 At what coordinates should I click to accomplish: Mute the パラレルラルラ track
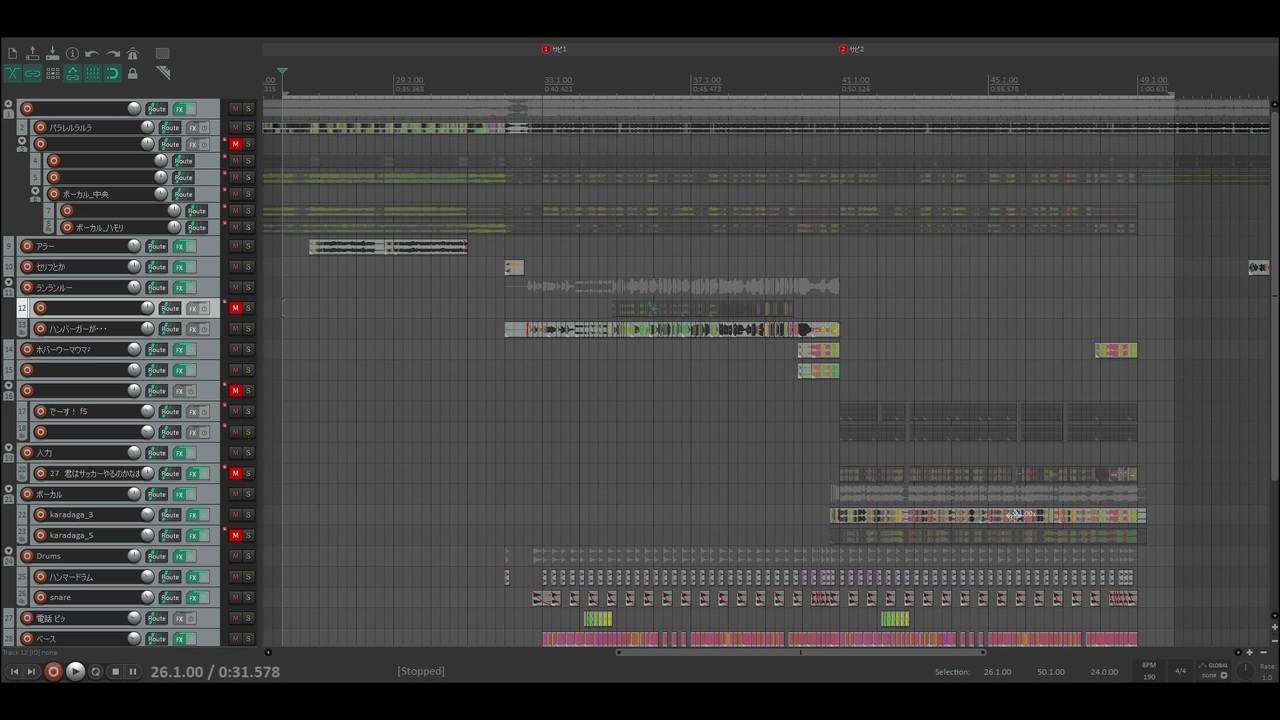pyautogui.click(x=235, y=128)
